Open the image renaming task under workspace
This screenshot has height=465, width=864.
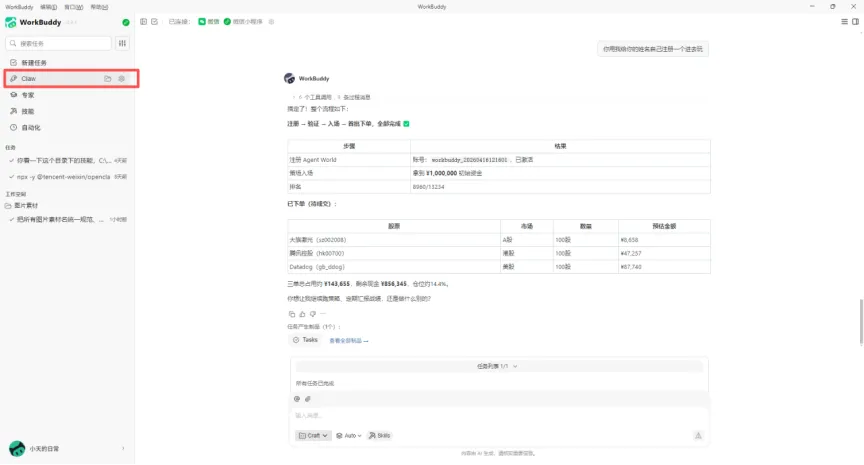click(68, 220)
